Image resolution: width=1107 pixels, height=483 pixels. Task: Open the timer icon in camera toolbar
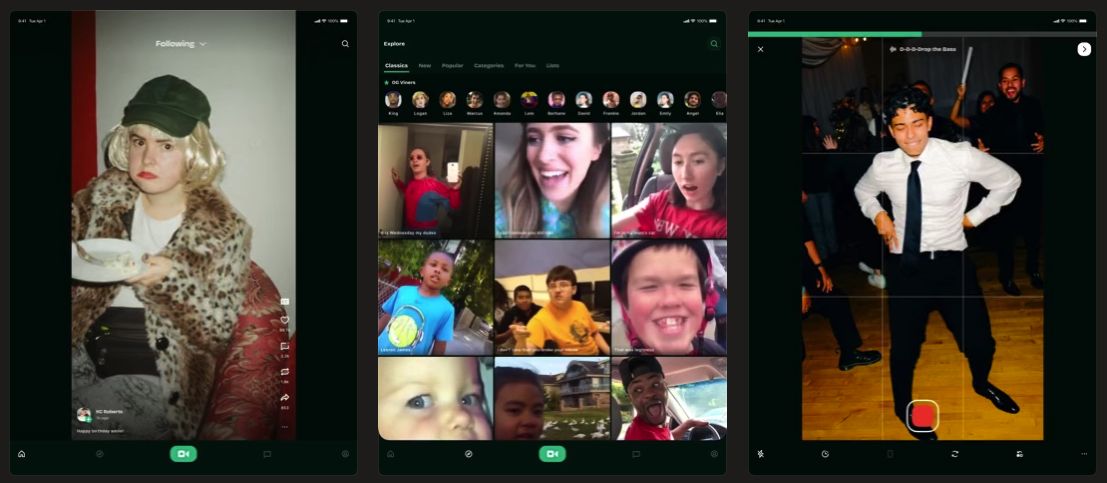coord(825,454)
